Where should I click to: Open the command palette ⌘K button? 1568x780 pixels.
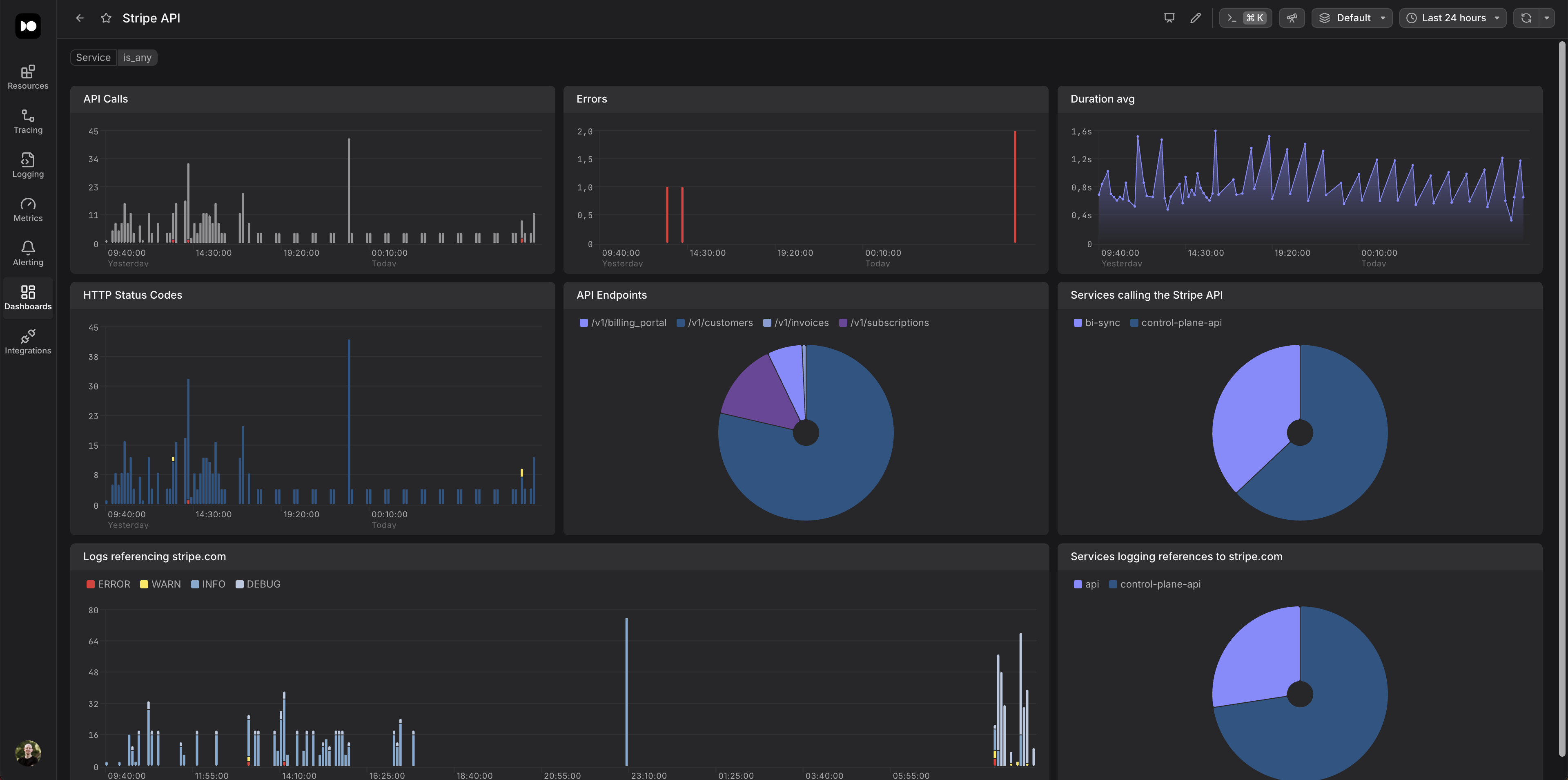coord(1245,18)
